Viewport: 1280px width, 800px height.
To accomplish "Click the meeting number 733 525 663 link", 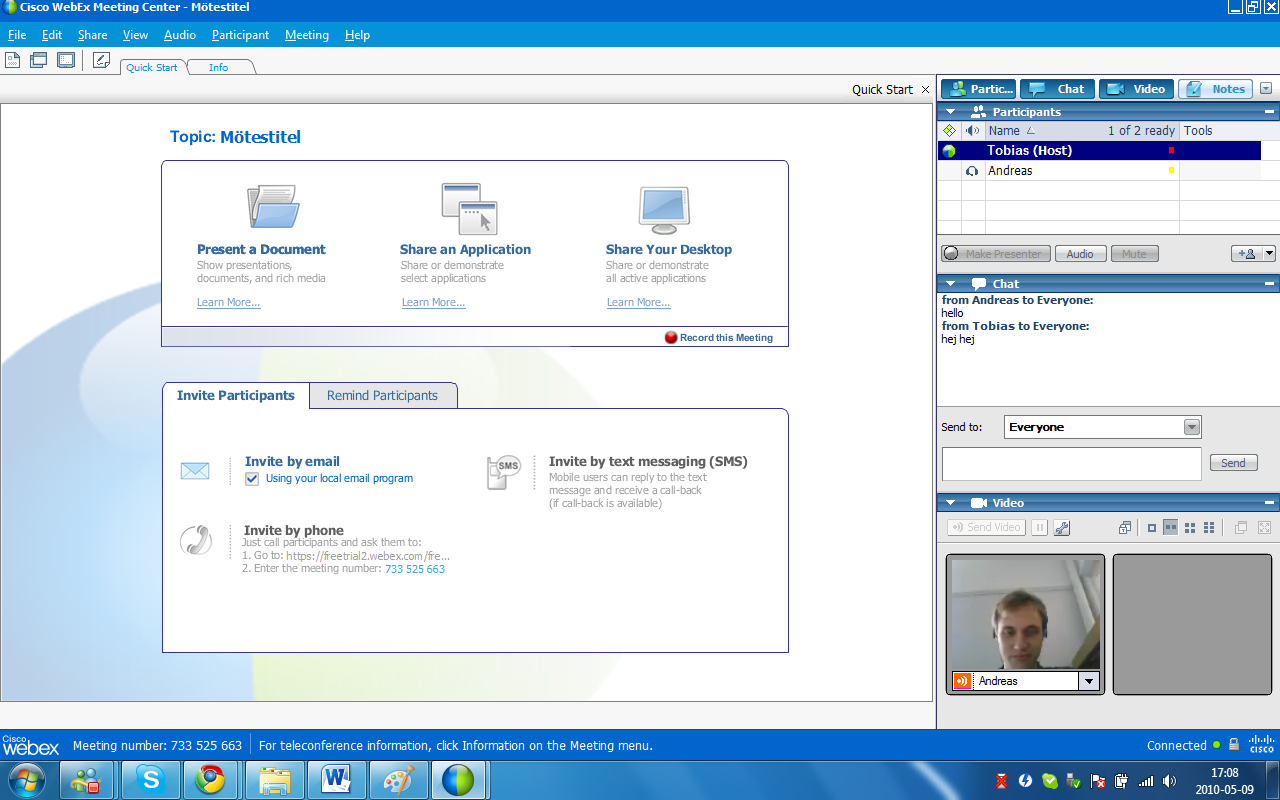I will pos(415,569).
